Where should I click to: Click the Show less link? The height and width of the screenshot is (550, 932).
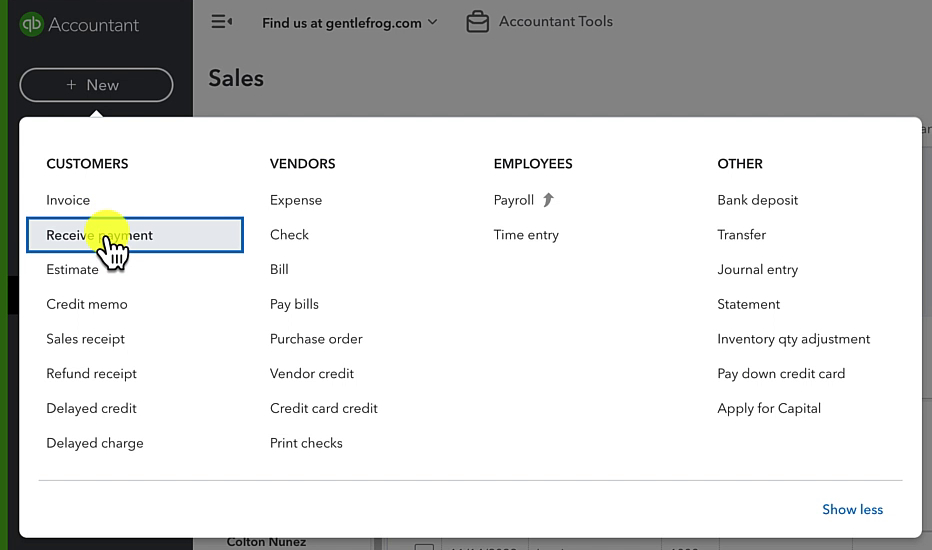(x=852, y=510)
